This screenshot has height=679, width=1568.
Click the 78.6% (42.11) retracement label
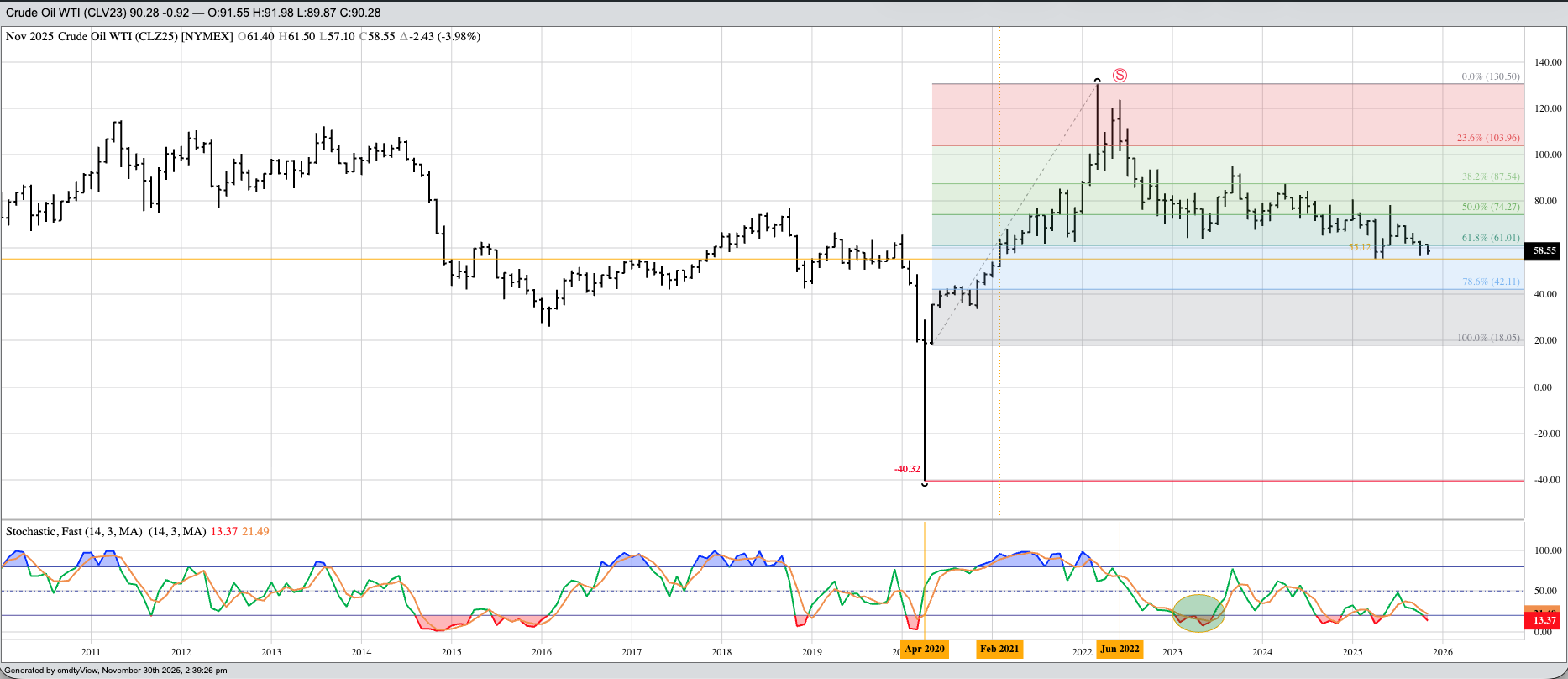coord(1490,282)
